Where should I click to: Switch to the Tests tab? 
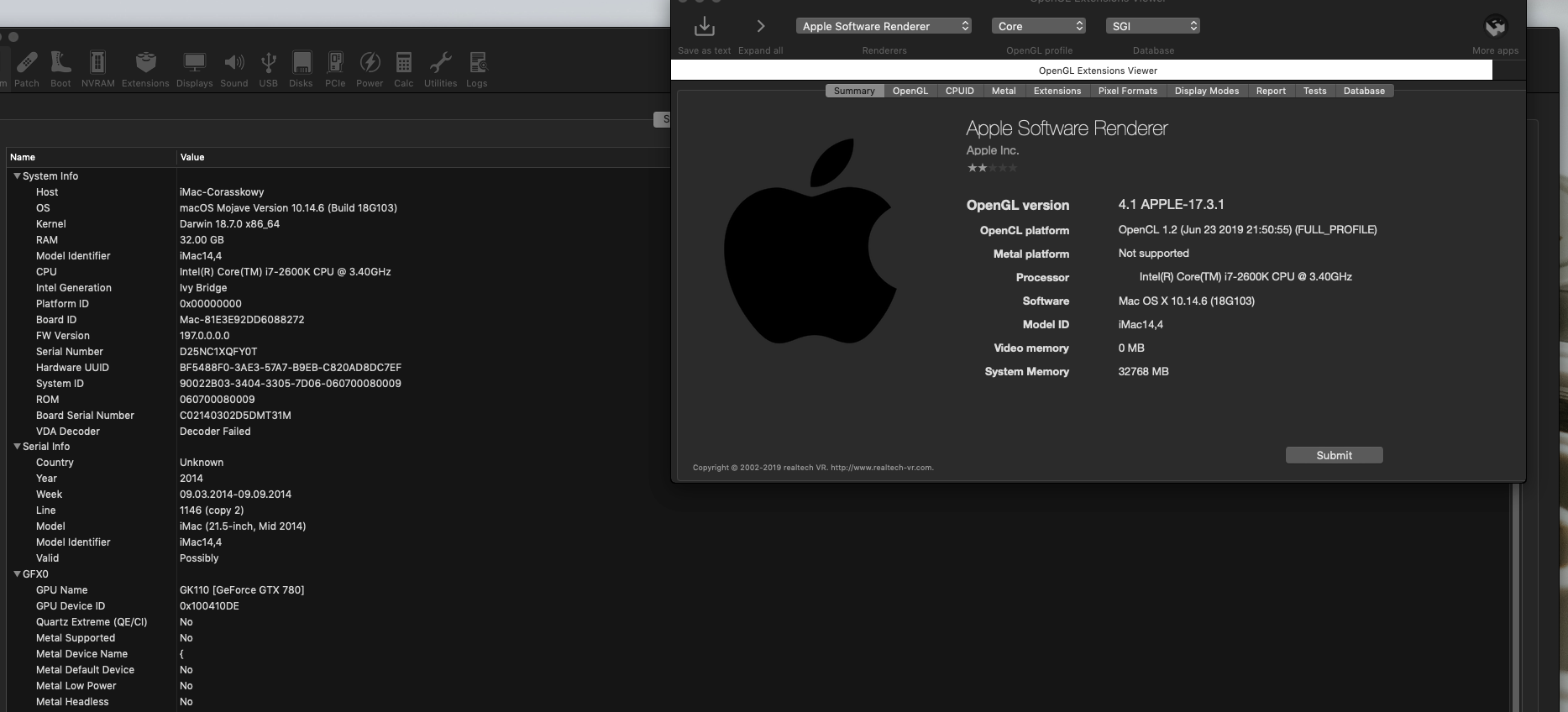(1315, 91)
